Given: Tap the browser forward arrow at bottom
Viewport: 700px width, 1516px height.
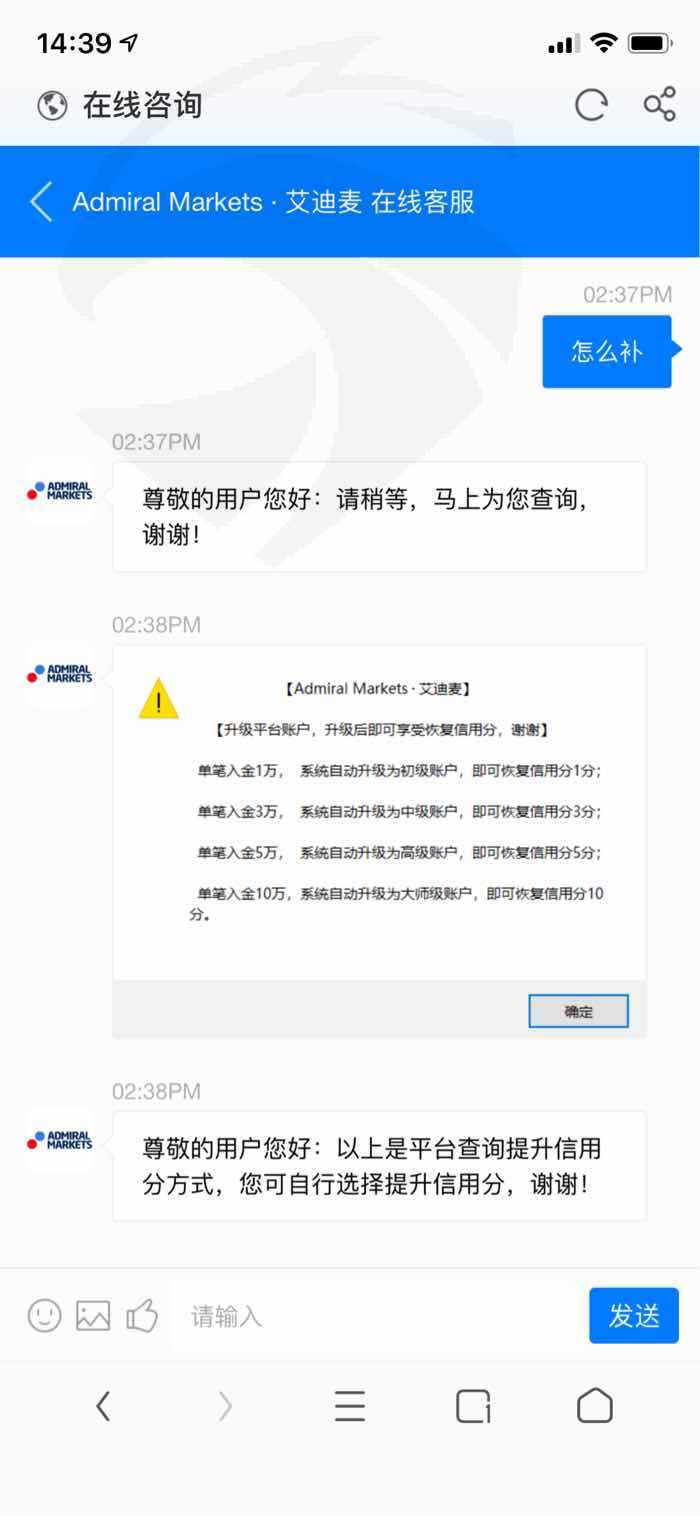Looking at the screenshot, I should click(x=225, y=1407).
